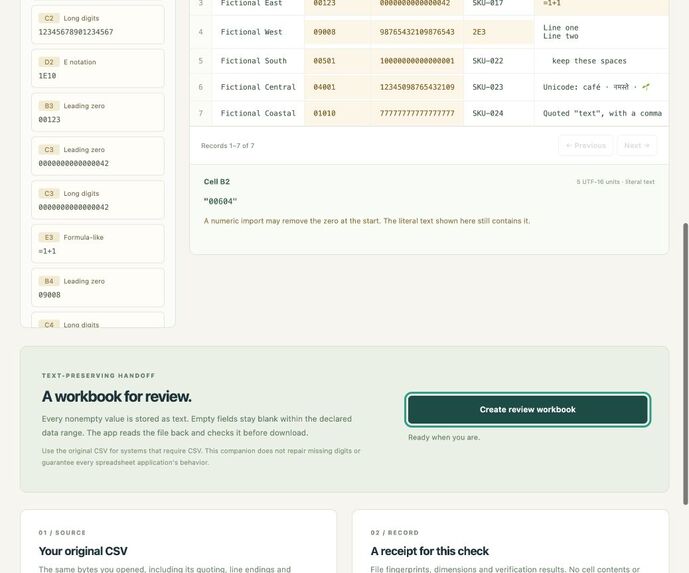Click the 'Records 1–7 of 7' label
The height and width of the screenshot is (573, 689).
coord(228,145)
